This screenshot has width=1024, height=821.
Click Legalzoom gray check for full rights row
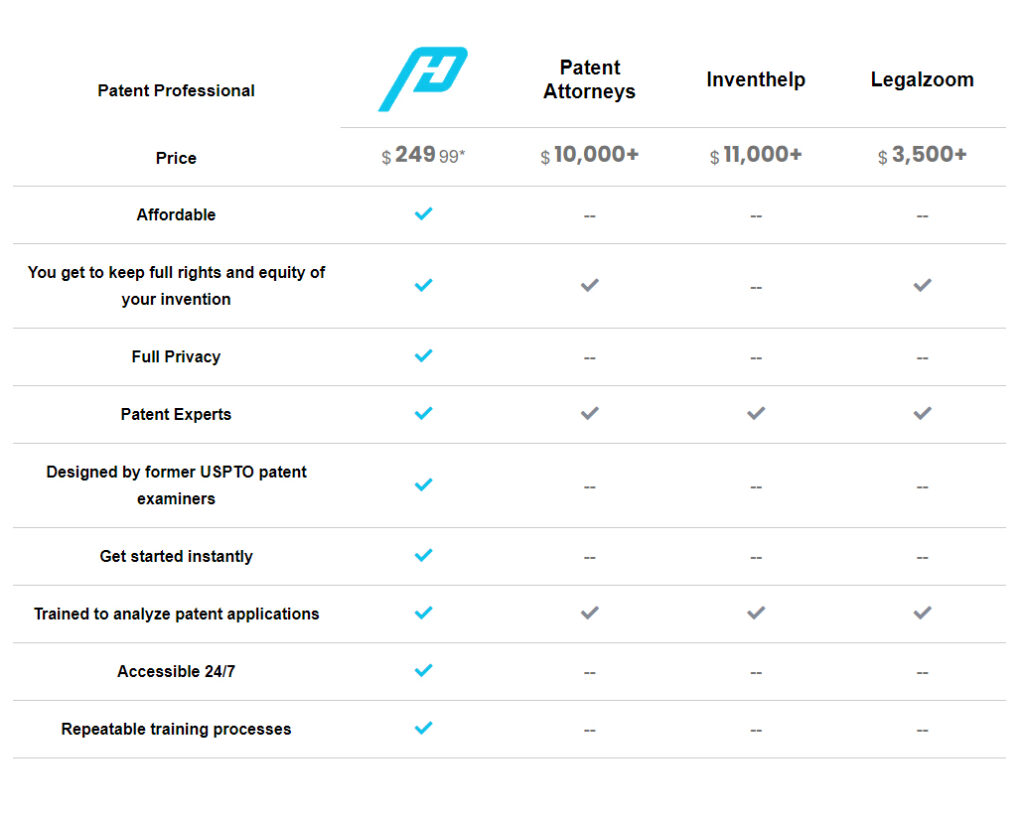922,285
